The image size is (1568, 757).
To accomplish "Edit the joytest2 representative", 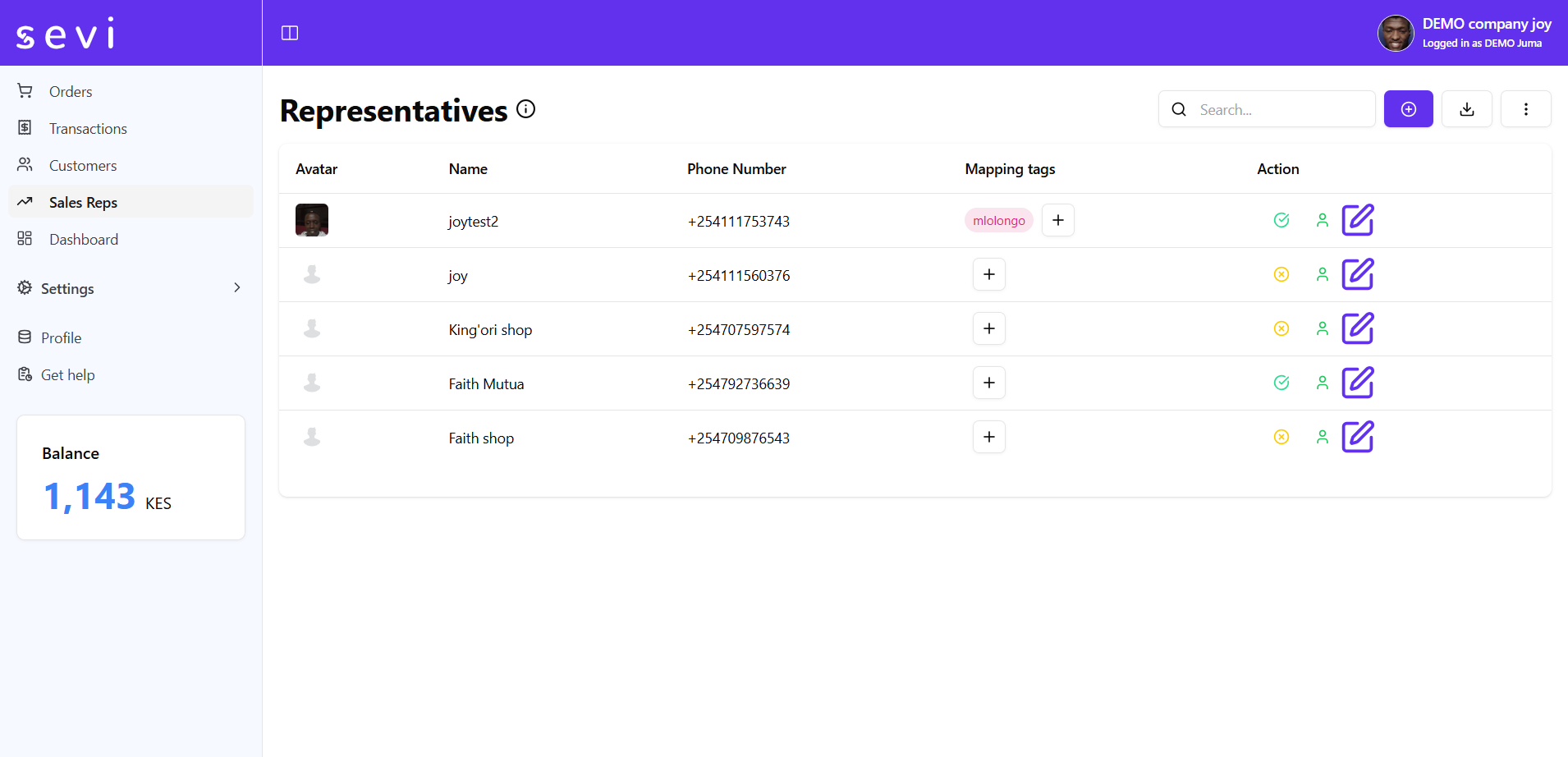I will click(x=1358, y=220).
